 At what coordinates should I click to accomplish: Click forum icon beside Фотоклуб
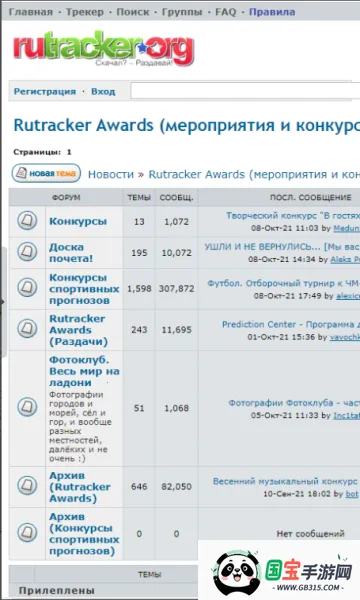[x=27, y=407]
